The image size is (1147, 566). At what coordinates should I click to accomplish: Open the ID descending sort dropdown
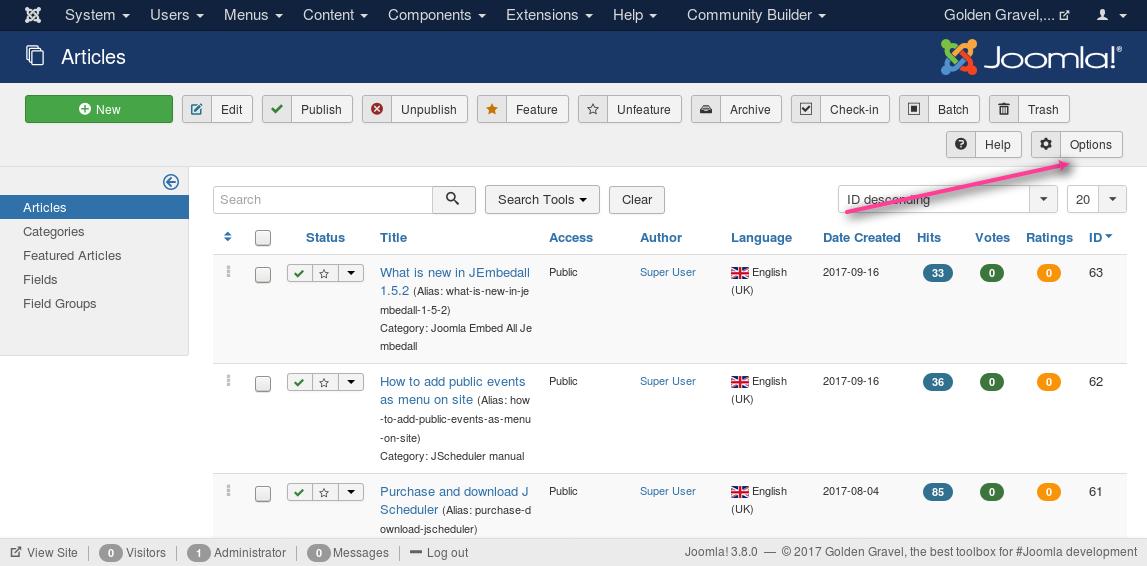pos(947,199)
